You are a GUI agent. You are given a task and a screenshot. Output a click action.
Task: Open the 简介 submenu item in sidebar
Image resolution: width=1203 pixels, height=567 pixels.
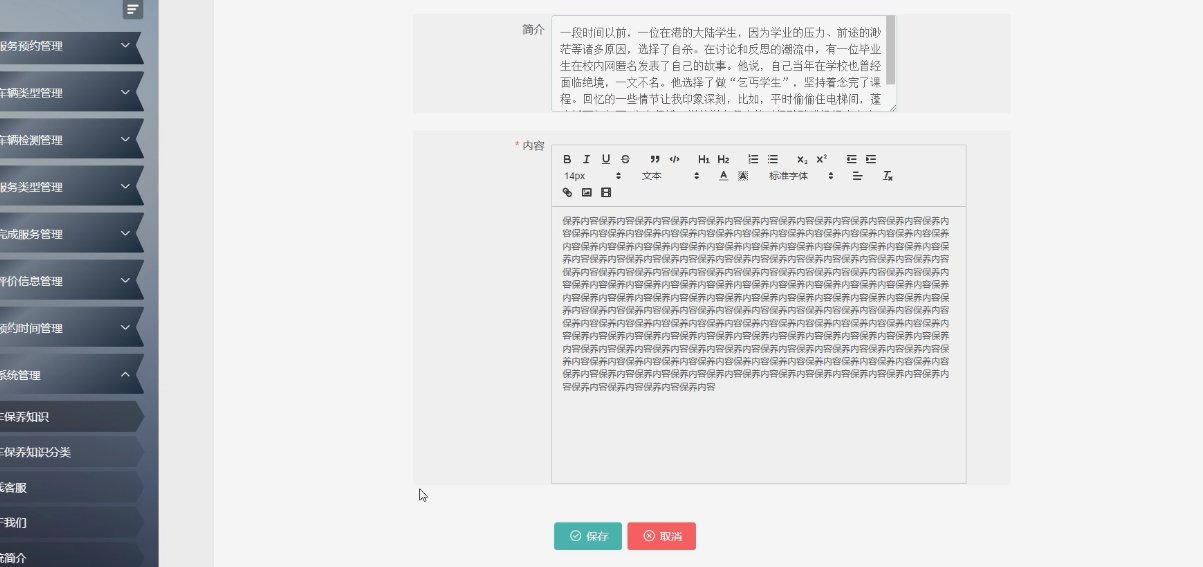coord(70,555)
